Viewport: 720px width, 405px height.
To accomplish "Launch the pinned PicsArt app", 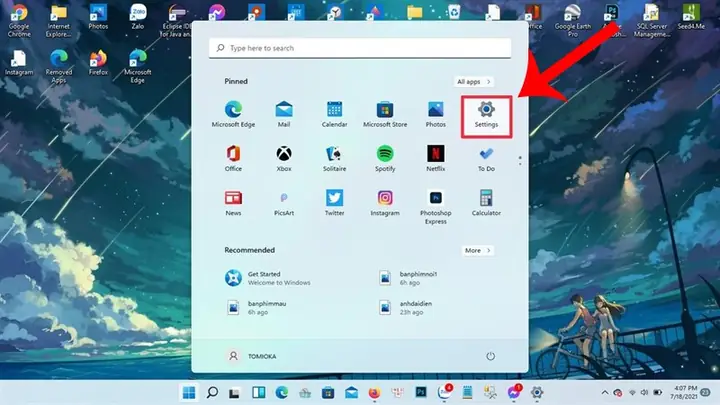I will coord(284,202).
